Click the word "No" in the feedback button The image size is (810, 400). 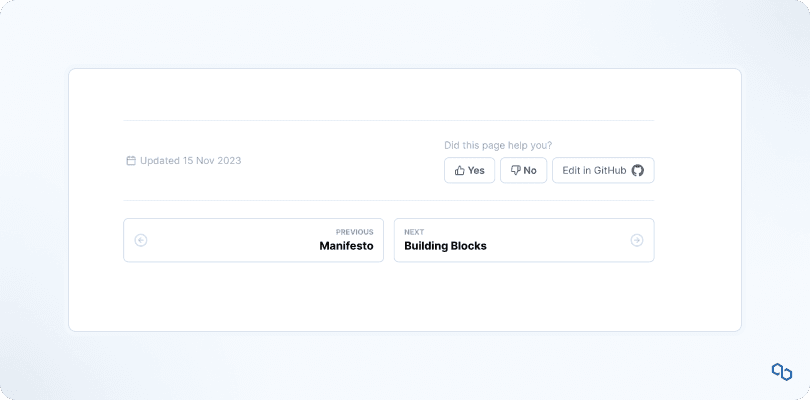click(x=530, y=171)
